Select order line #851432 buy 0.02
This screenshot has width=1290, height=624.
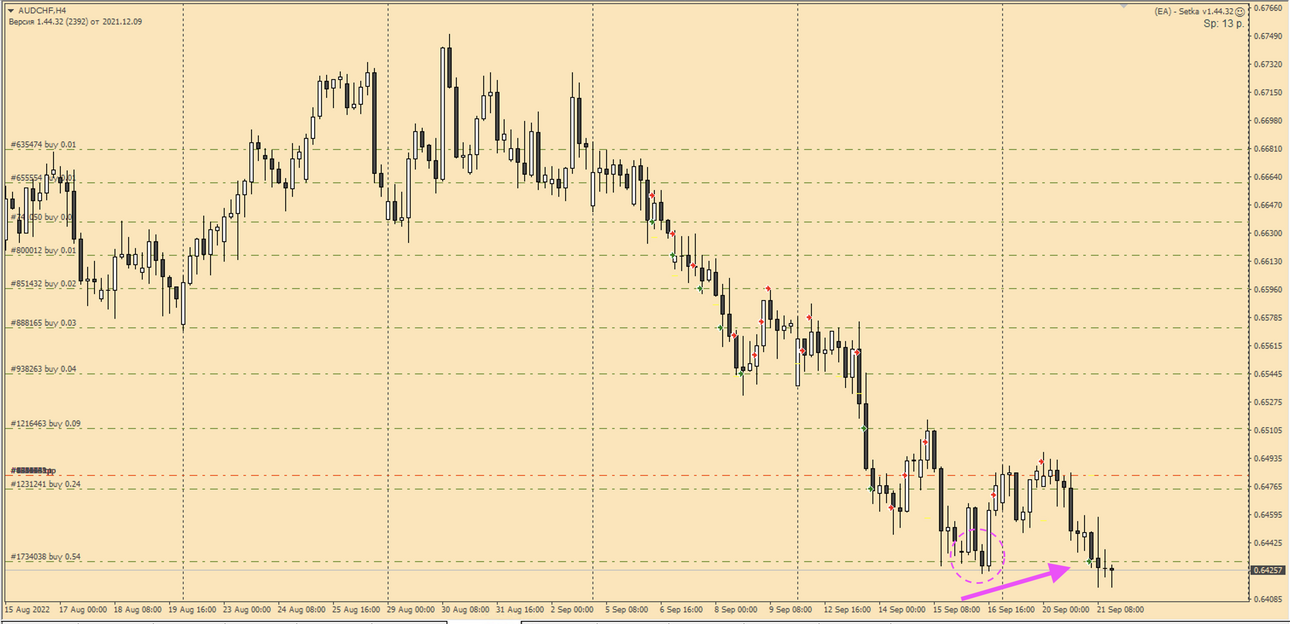pyautogui.click(x=43, y=283)
